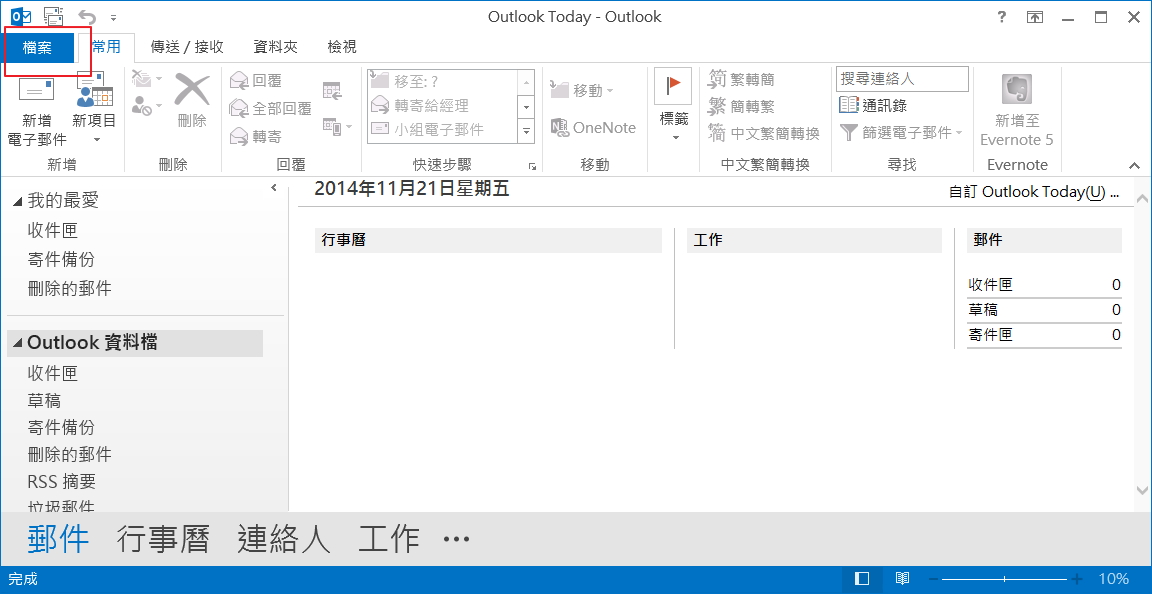The image size is (1152, 594).
Task: Click the 刪除 X icon
Action: 192,90
